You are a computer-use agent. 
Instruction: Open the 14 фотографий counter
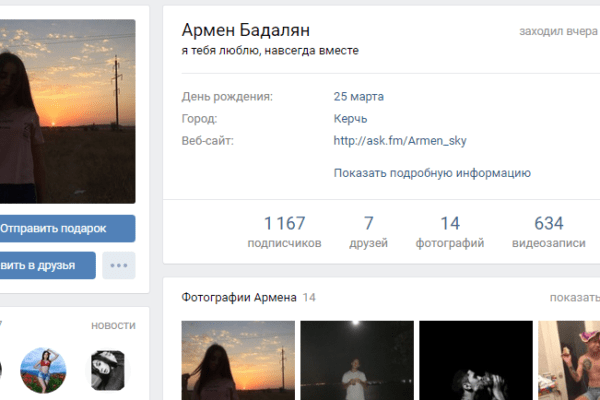pyautogui.click(x=450, y=232)
